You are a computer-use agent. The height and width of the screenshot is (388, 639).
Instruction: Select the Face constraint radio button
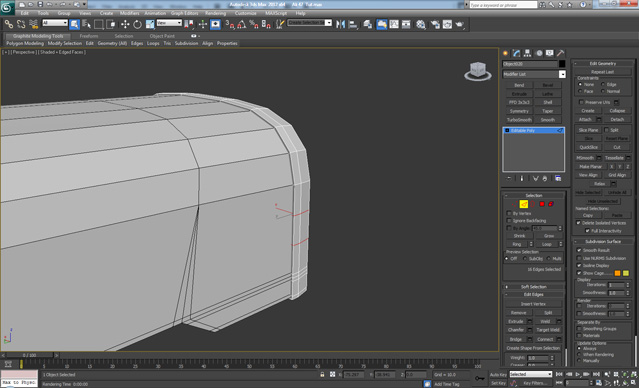[x=580, y=91]
